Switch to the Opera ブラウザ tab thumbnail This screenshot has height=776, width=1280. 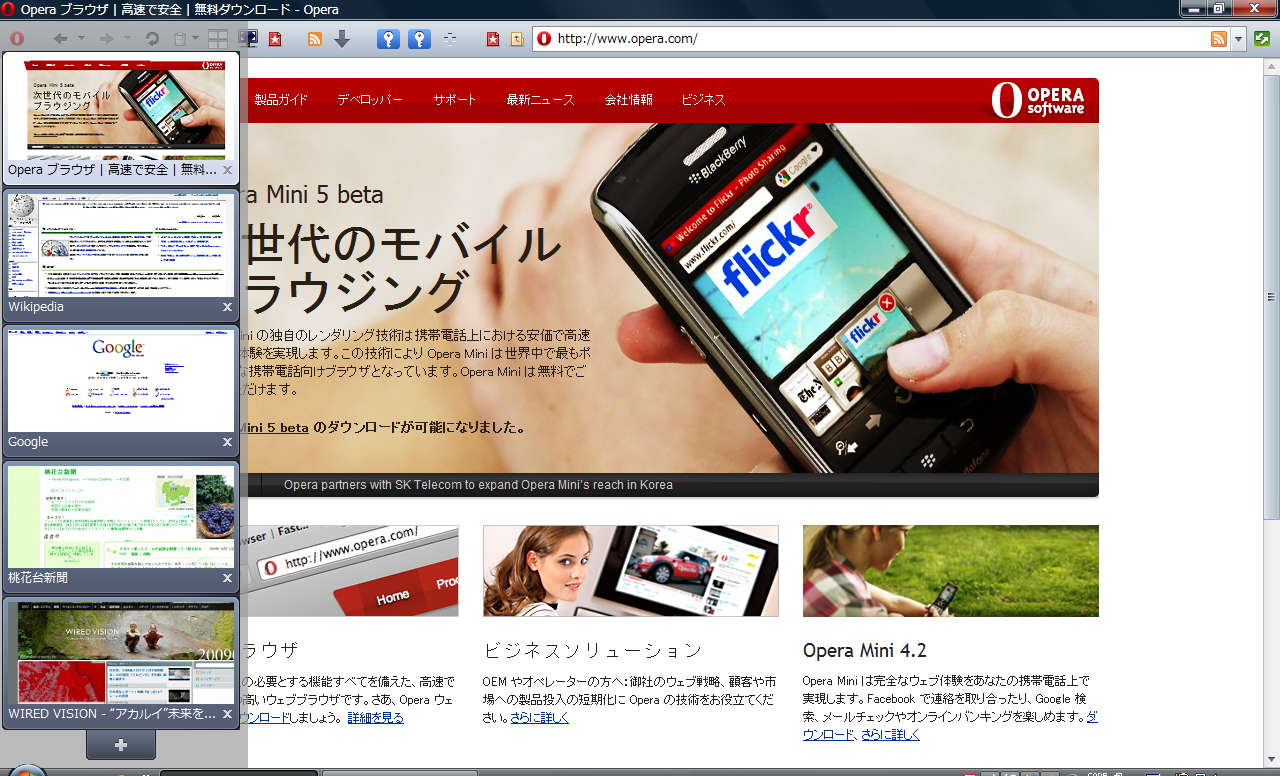tap(121, 118)
